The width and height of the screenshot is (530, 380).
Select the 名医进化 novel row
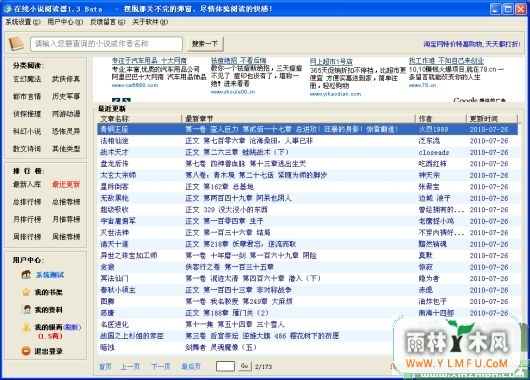(x=308, y=325)
